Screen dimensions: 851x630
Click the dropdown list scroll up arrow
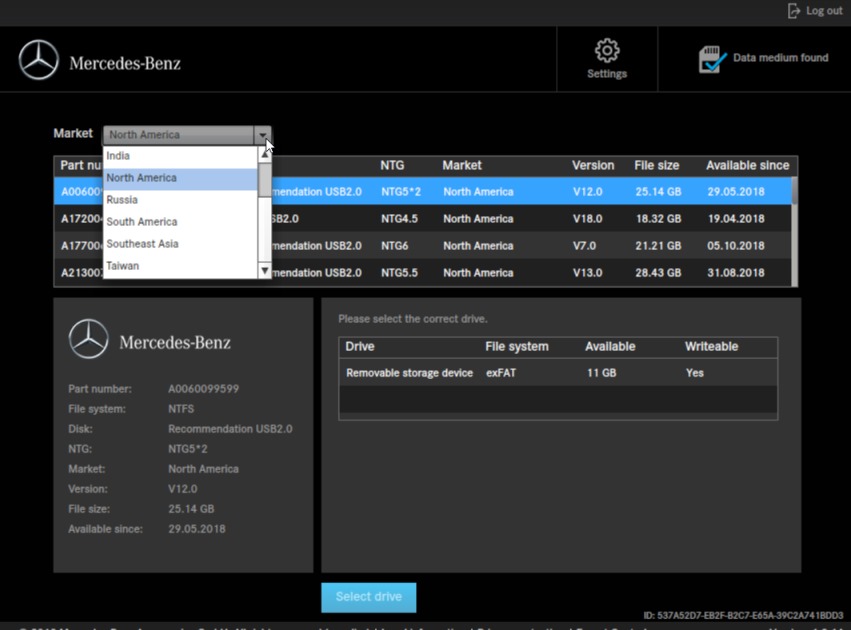pyautogui.click(x=264, y=155)
